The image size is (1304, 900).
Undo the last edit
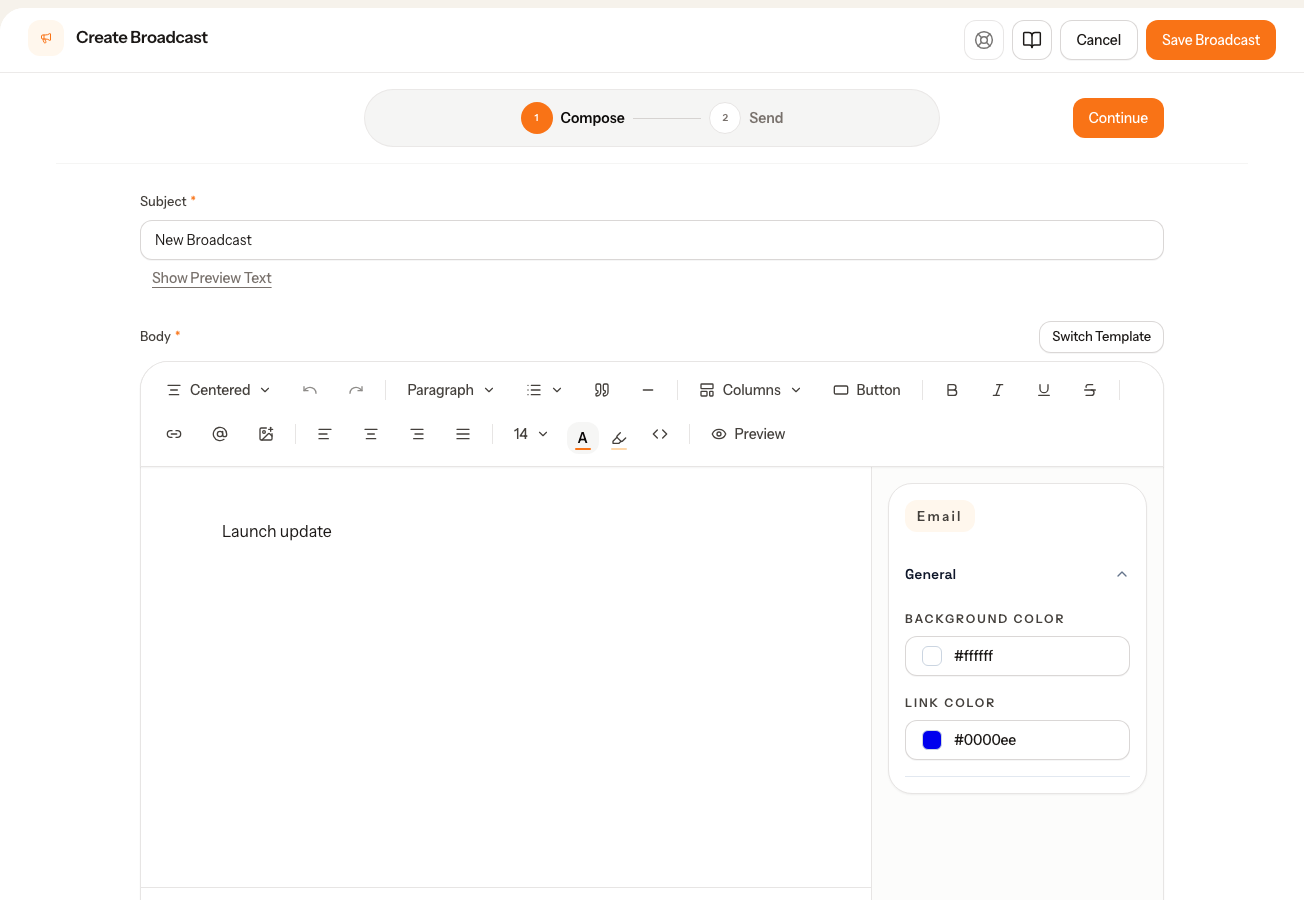pyautogui.click(x=310, y=390)
